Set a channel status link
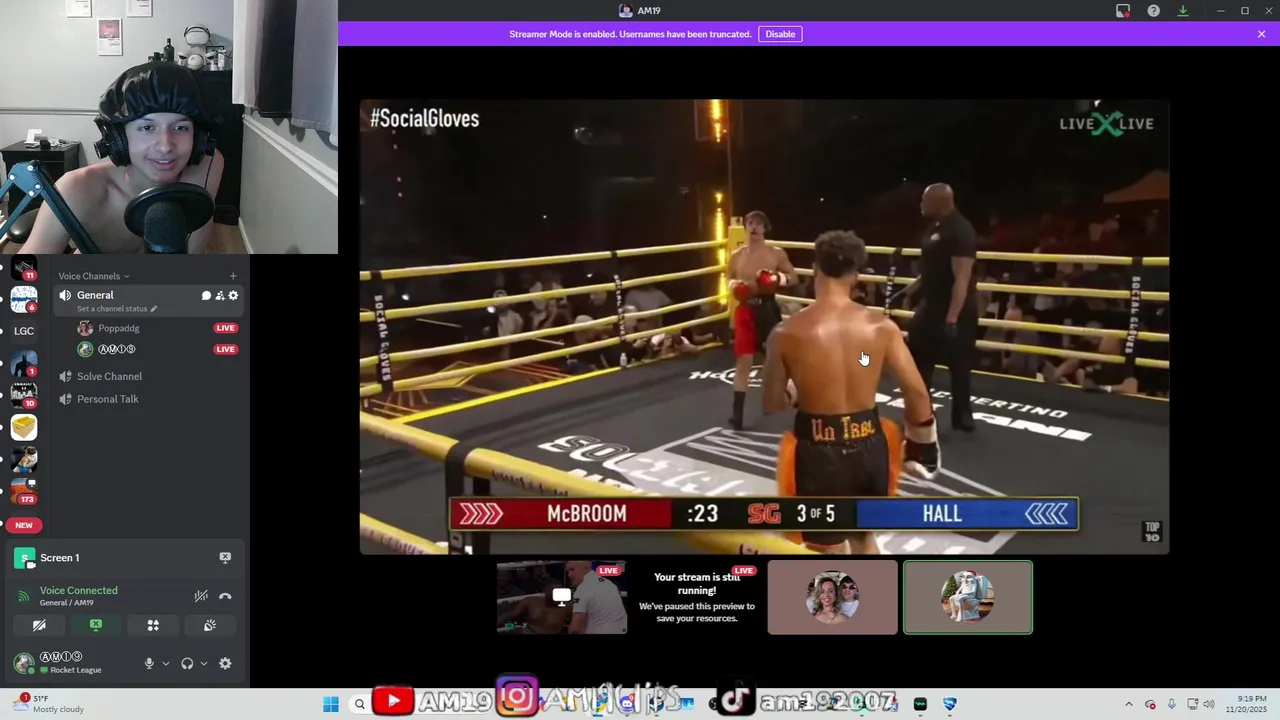 pos(117,309)
